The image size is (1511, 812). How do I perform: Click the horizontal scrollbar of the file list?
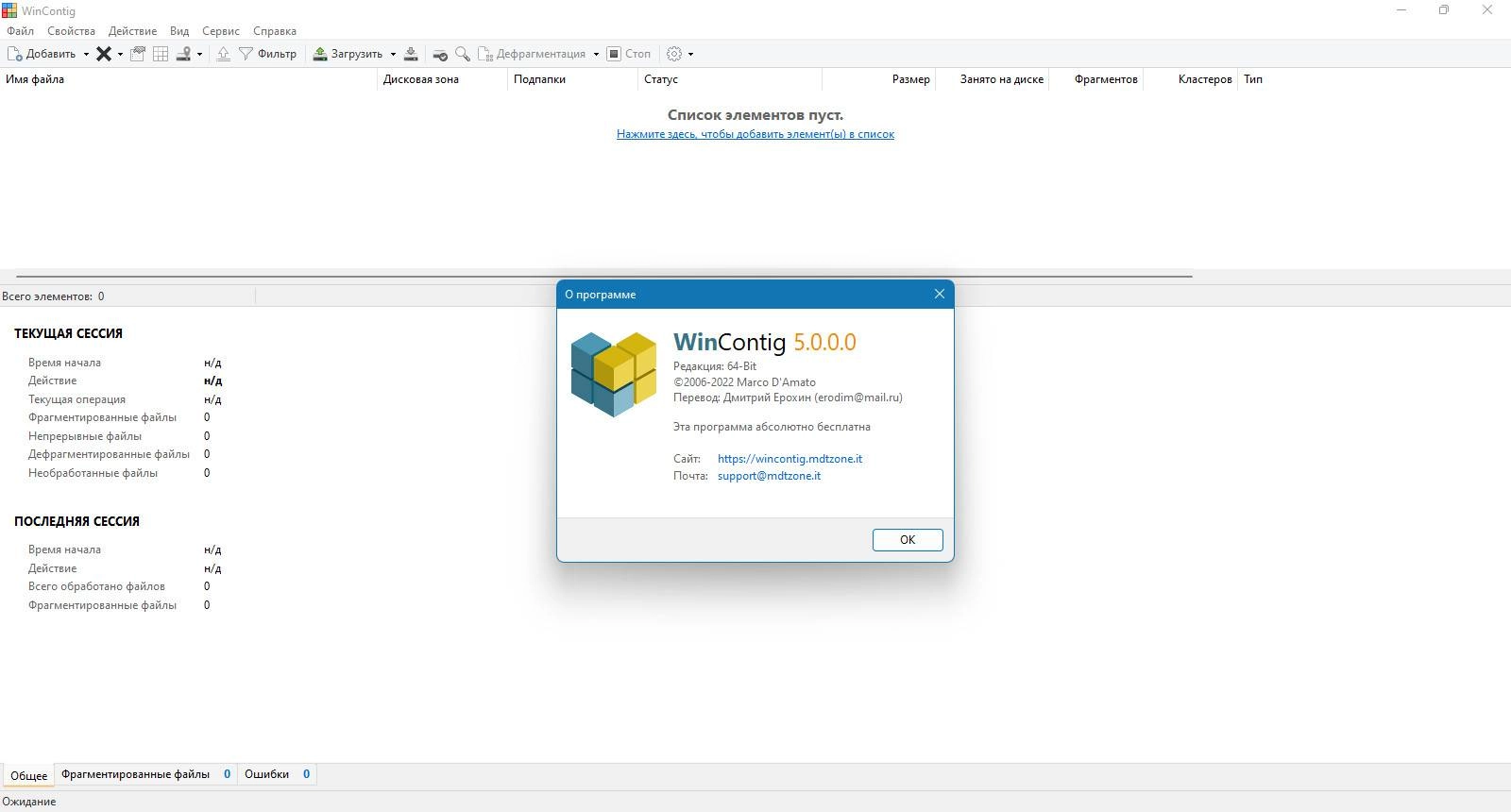pyautogui.click(x=604, y=276)
